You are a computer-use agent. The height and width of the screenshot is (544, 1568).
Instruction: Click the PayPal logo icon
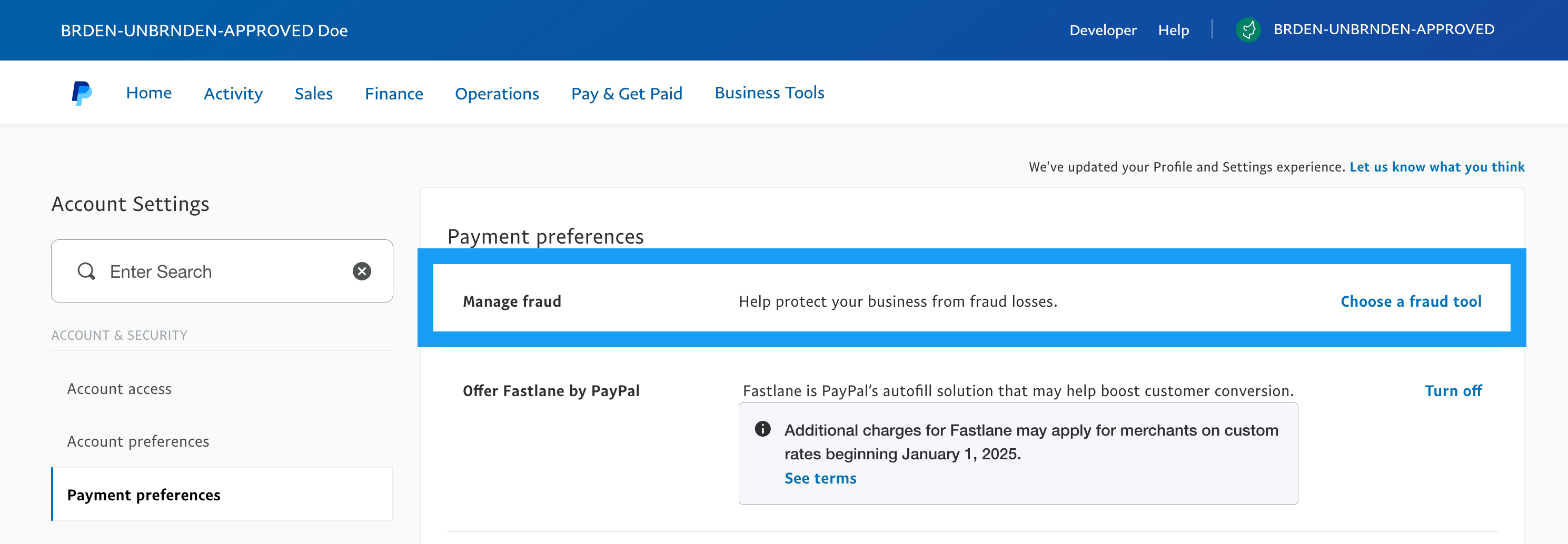(x=82, y=93)
